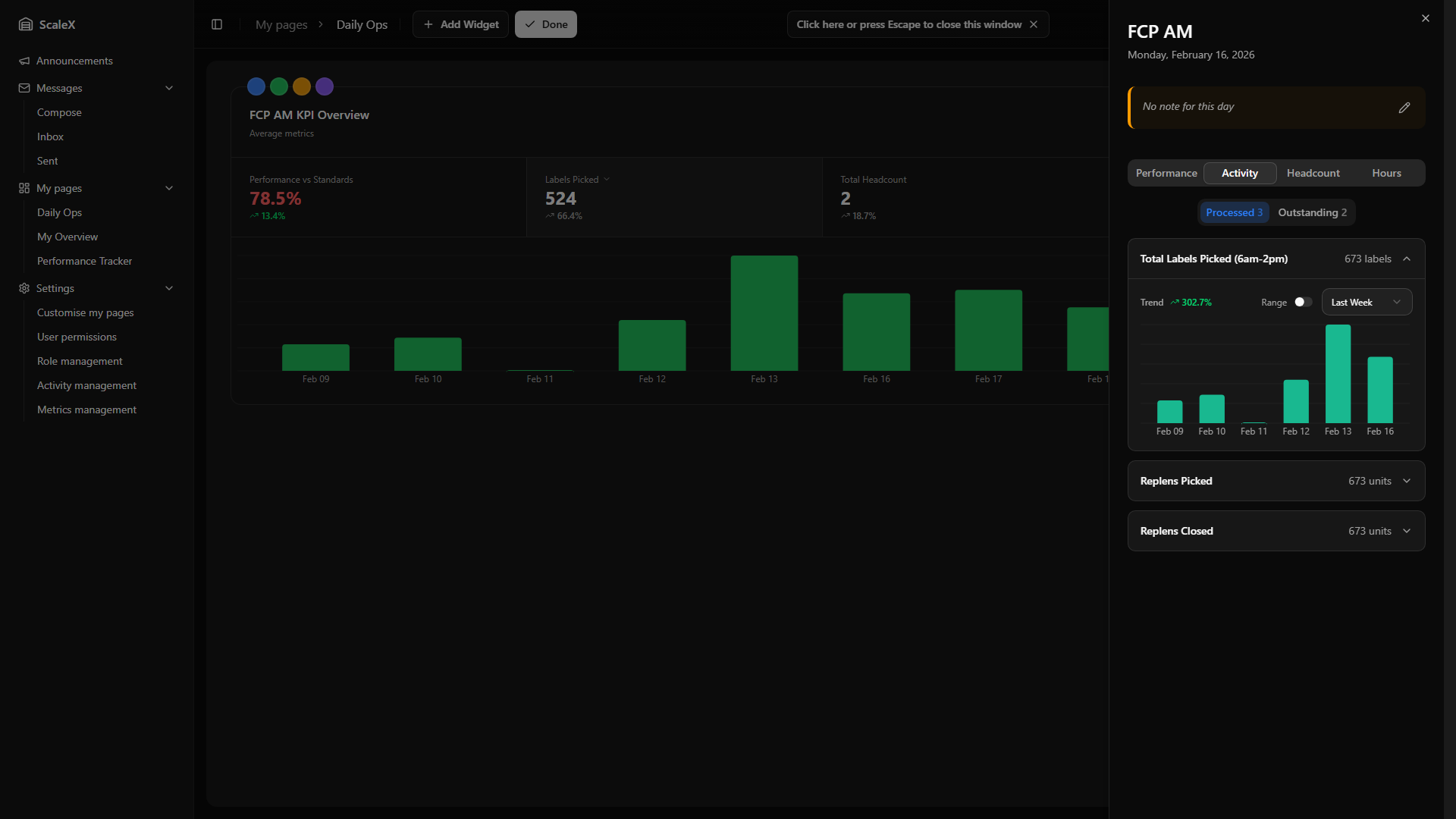The image size is (1456, 819).
Task: Click the Messages envelope icon
Action: pyautogui.click(x=24, y=88)
